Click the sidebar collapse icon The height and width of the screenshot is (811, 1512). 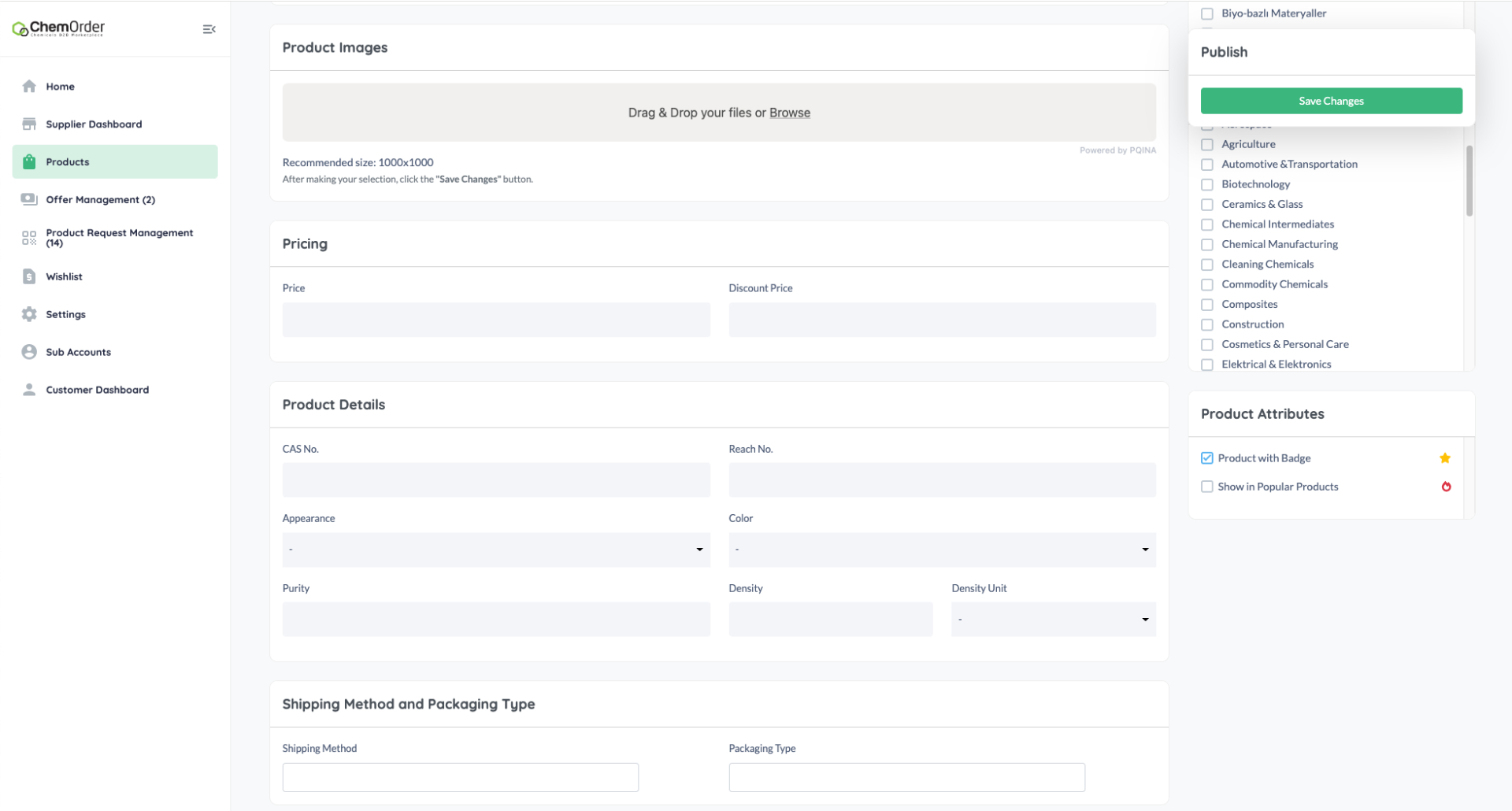pos(209,29)
